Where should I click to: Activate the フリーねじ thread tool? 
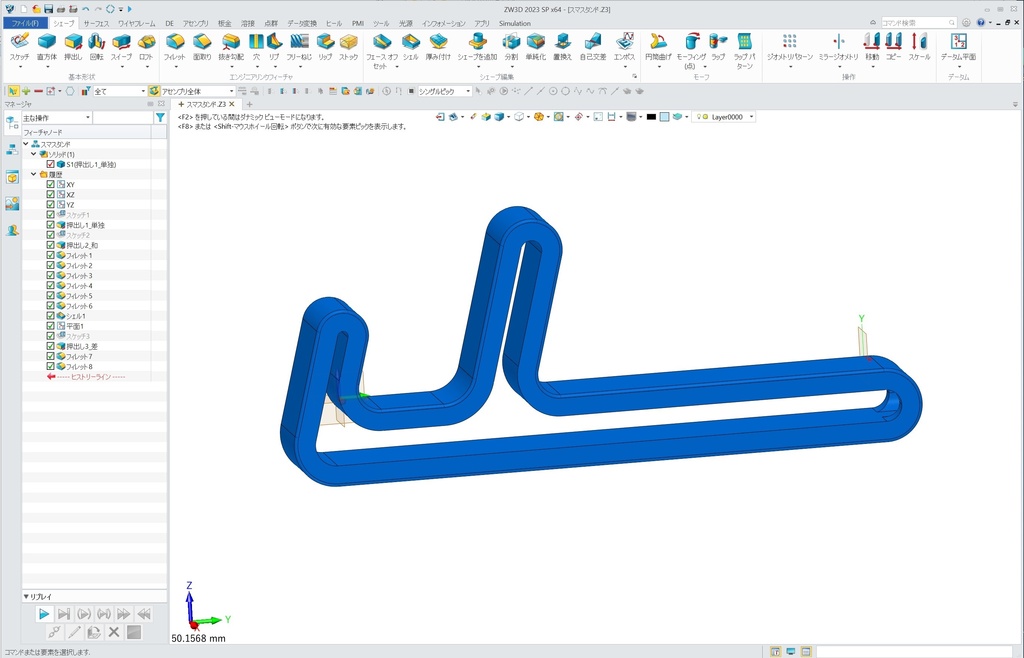coord(299,47)
